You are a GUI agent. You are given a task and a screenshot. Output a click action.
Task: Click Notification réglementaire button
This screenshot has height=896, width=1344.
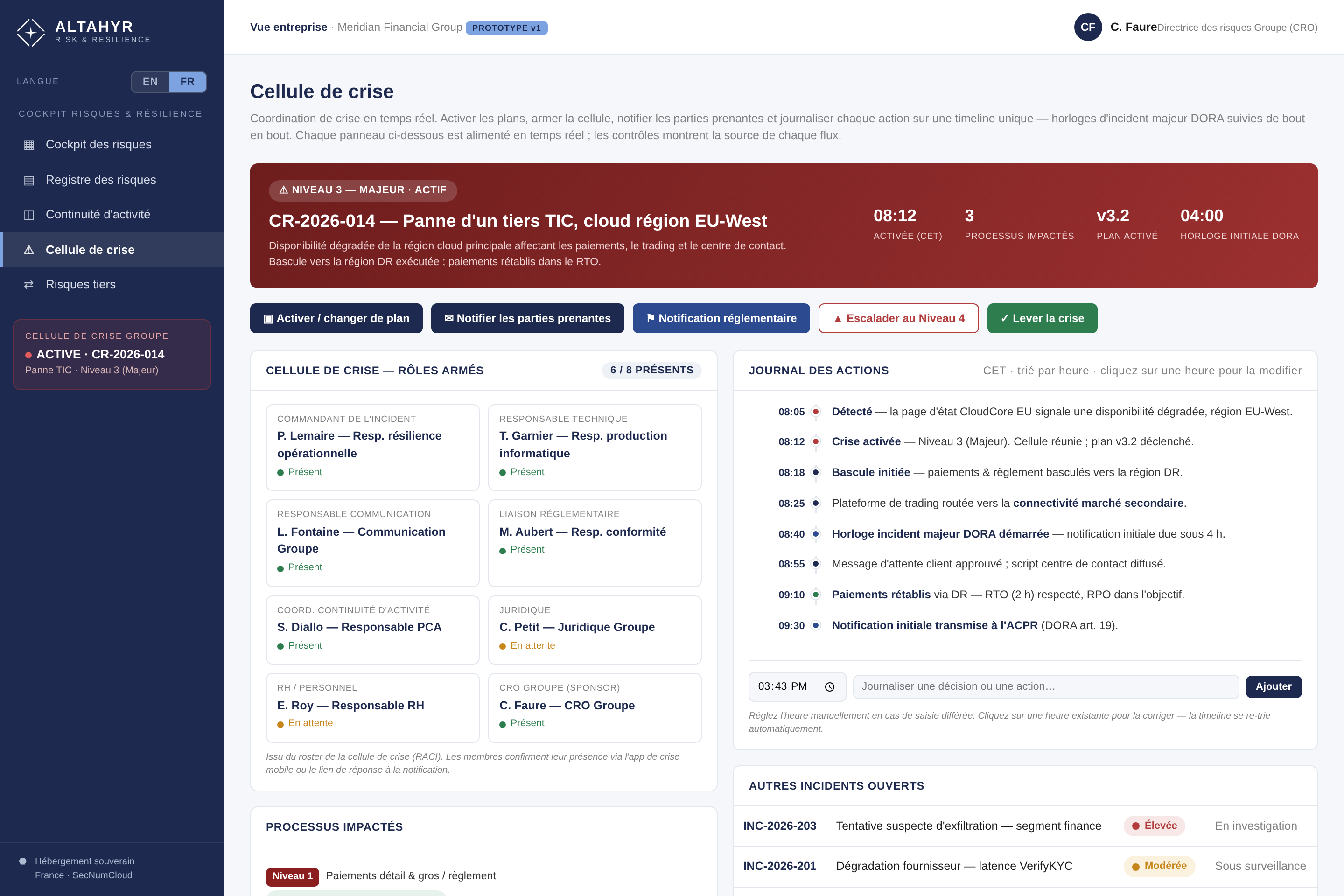pos(721,318)
